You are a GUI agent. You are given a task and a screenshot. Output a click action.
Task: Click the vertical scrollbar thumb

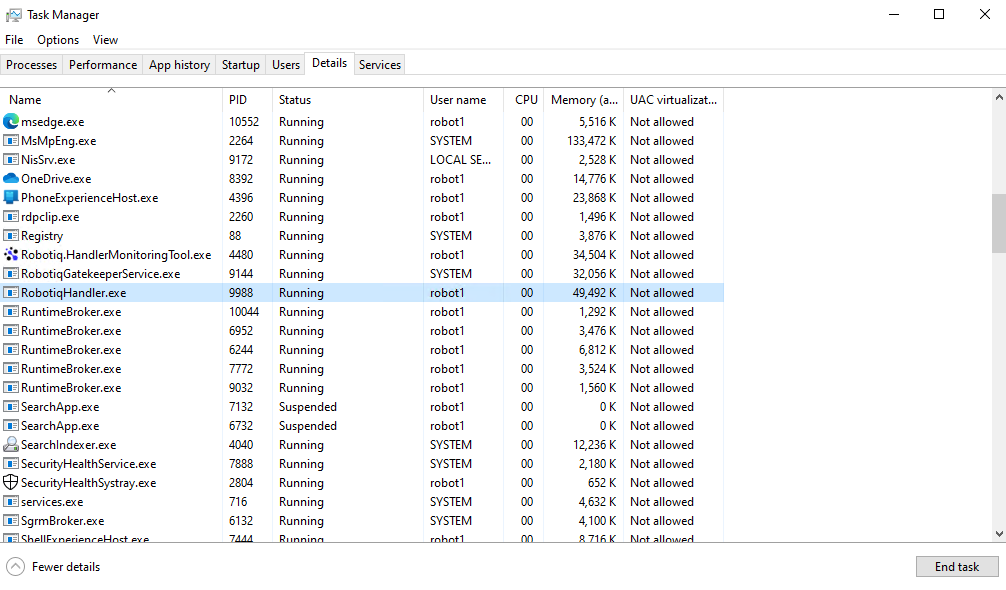999,224
